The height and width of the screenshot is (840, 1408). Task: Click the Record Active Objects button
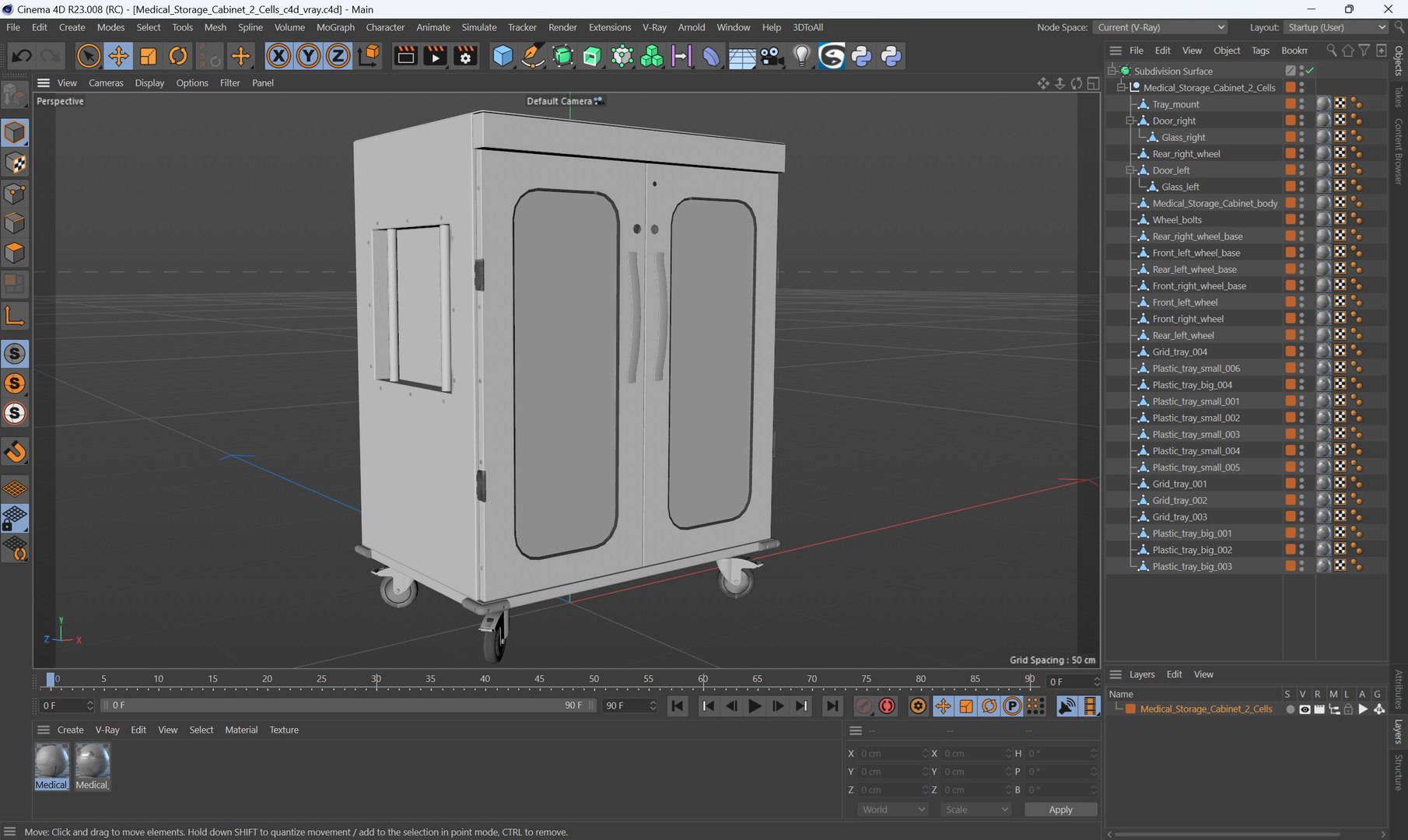(x=864, y=706)
